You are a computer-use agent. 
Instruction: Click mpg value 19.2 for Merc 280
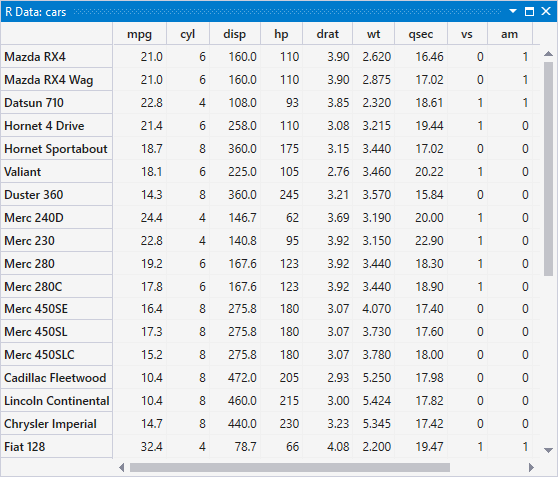152,263
